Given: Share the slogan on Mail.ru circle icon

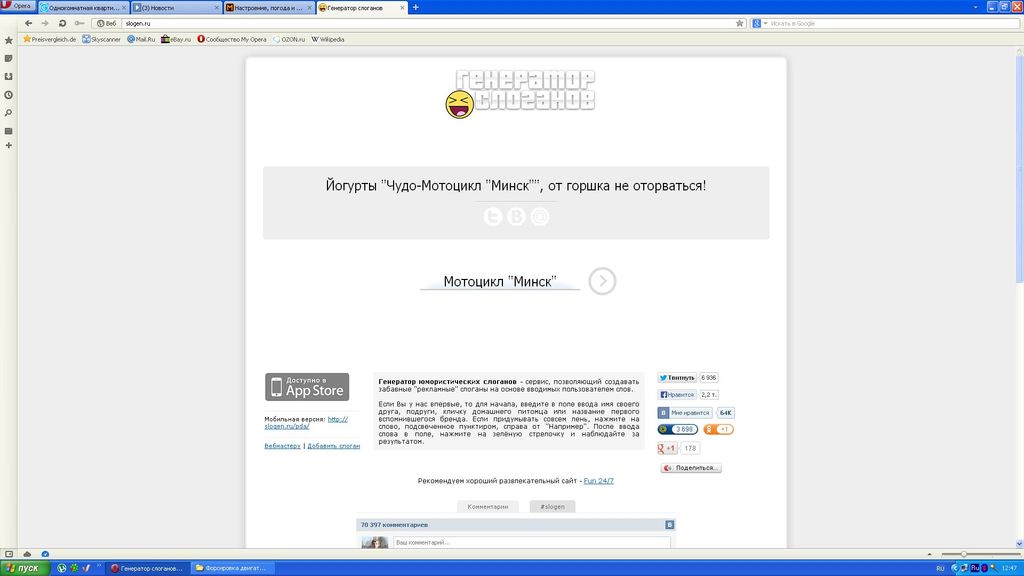Looking at the screenshot, I should click(540, 216).
